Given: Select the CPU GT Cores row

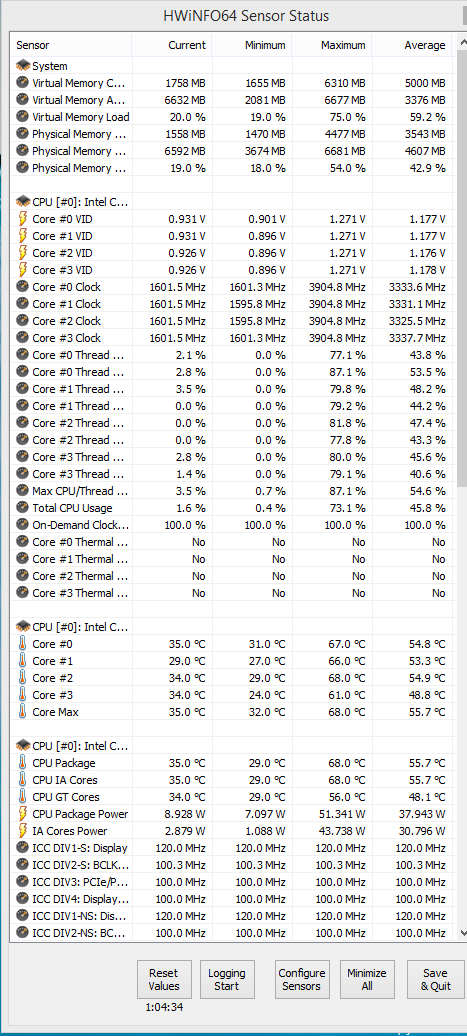Looking at the screenshot, I should click(233, 797).
